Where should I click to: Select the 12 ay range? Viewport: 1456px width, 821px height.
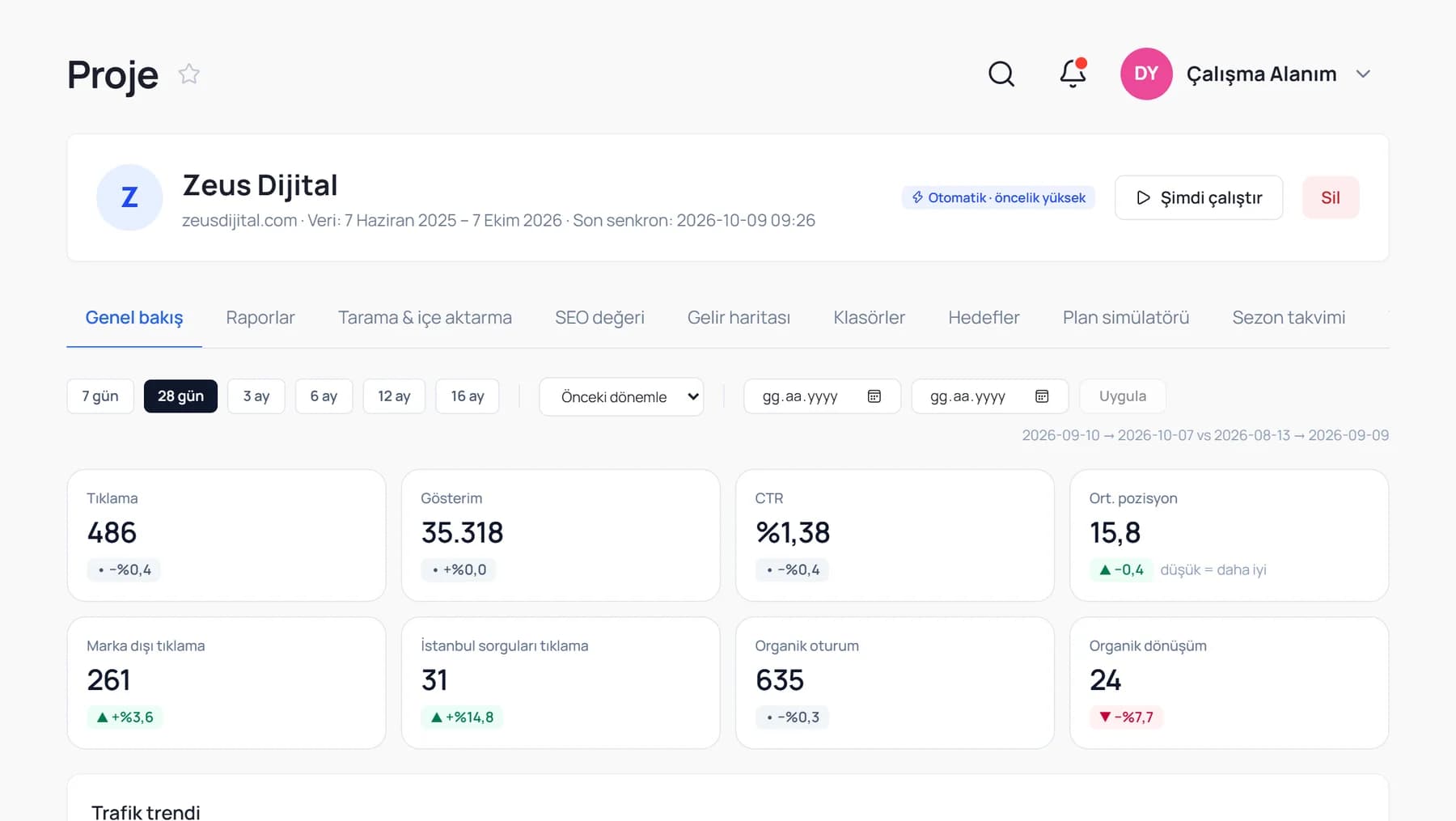(394, 396)
